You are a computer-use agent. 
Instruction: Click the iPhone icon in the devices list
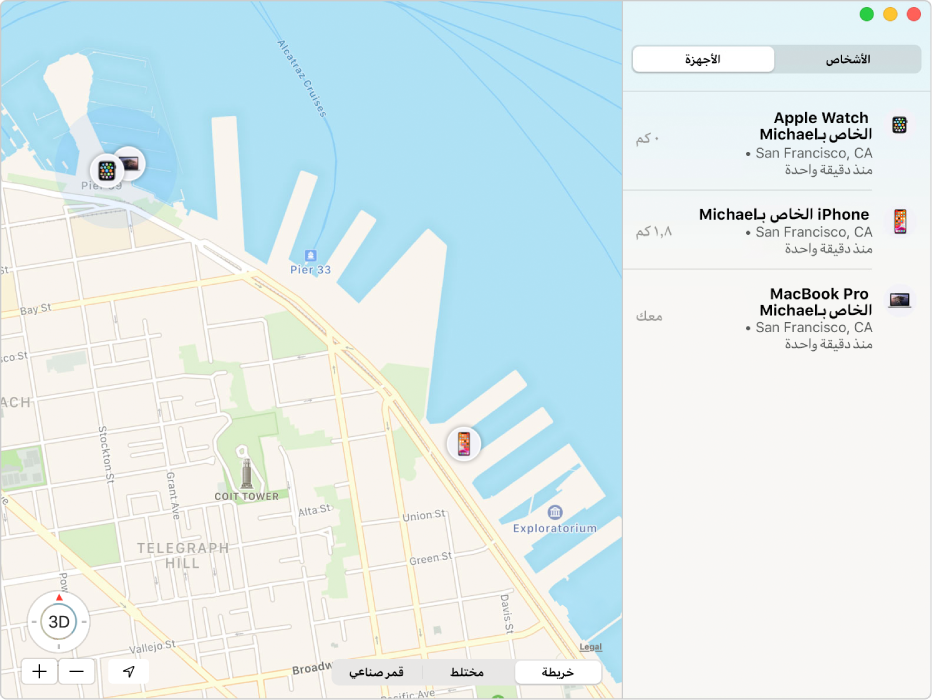click(x=899, y=222)
